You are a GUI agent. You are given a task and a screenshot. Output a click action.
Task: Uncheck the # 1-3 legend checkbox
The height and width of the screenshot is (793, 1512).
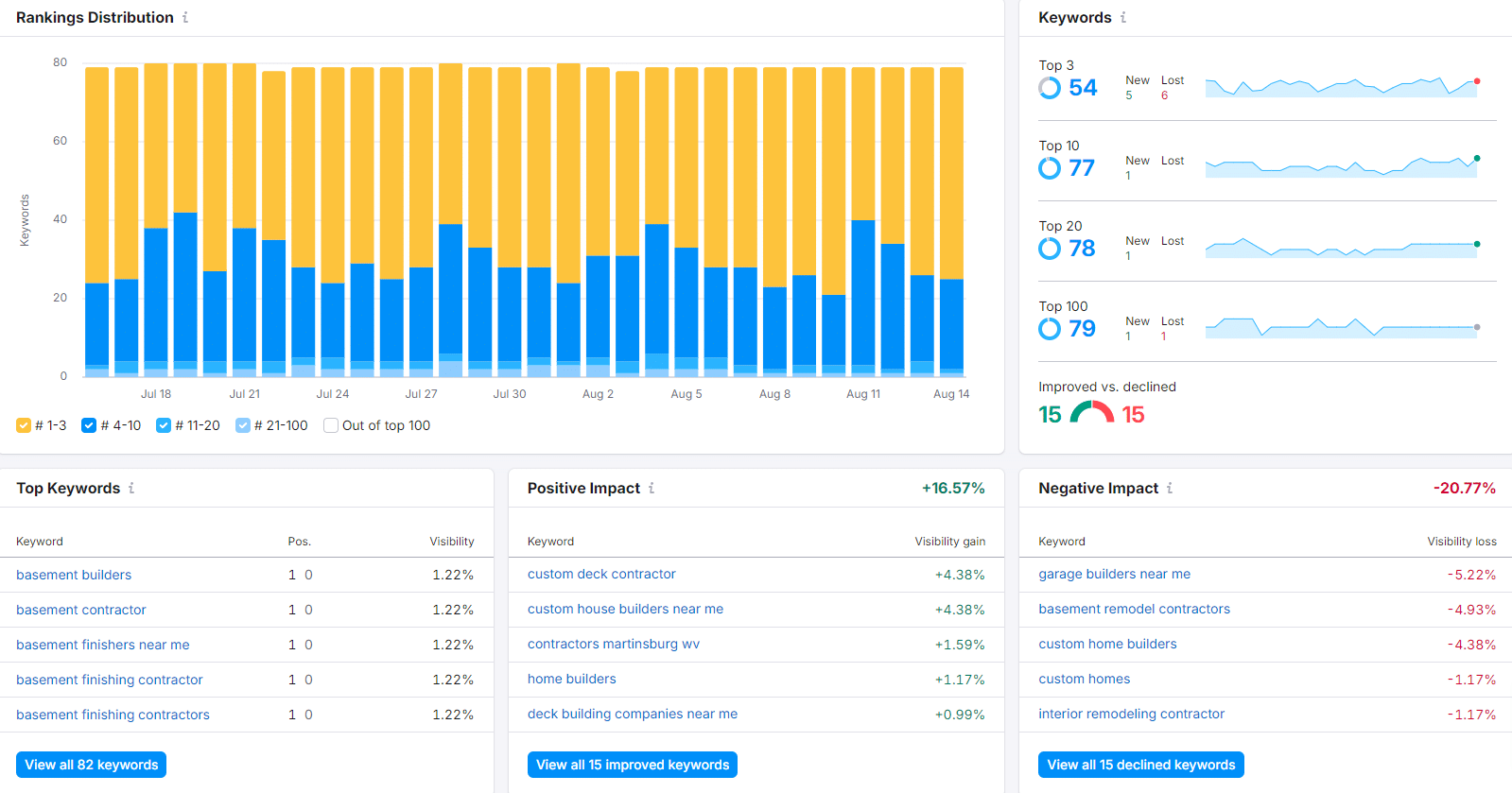(x=24, y=425)
